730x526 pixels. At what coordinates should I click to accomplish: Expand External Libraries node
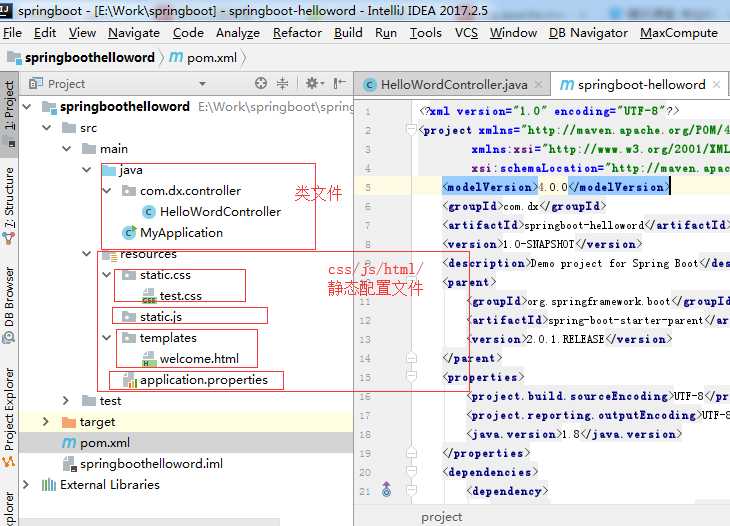click(x=26, y=485)
